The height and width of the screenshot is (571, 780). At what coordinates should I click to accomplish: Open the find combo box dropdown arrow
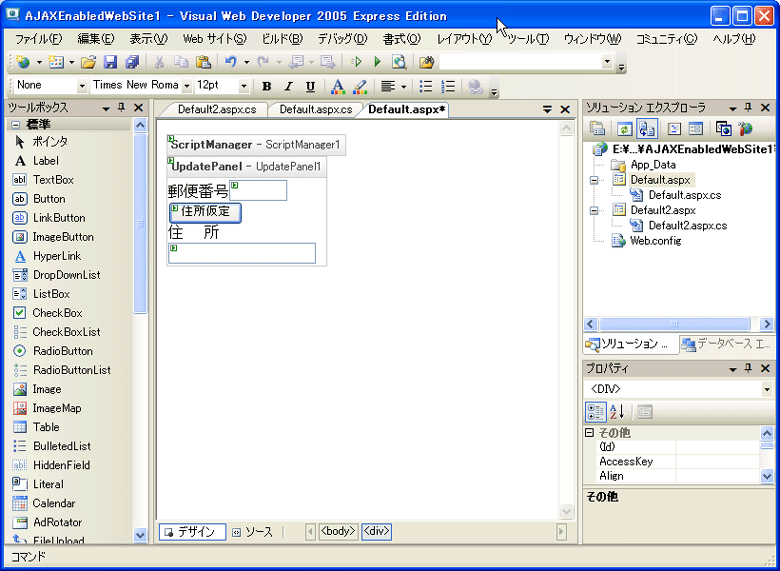607,62
